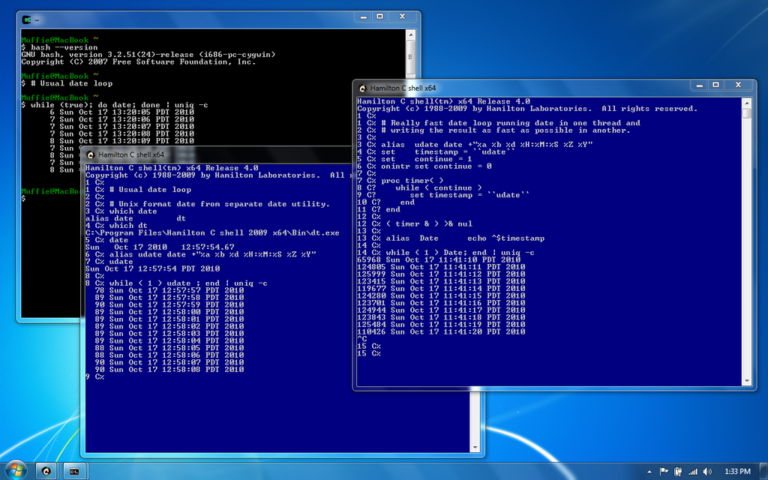
Task: Click the right Hamilton C shell title icon
Action: coord(362,88)
